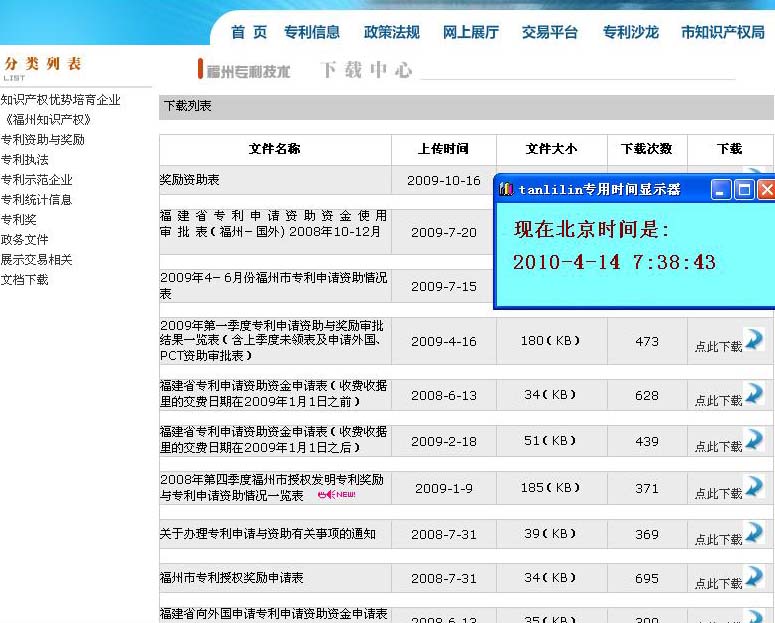Maximize the tanlilin time display window
Screen dimensions: 775x623
pos(744,189)
